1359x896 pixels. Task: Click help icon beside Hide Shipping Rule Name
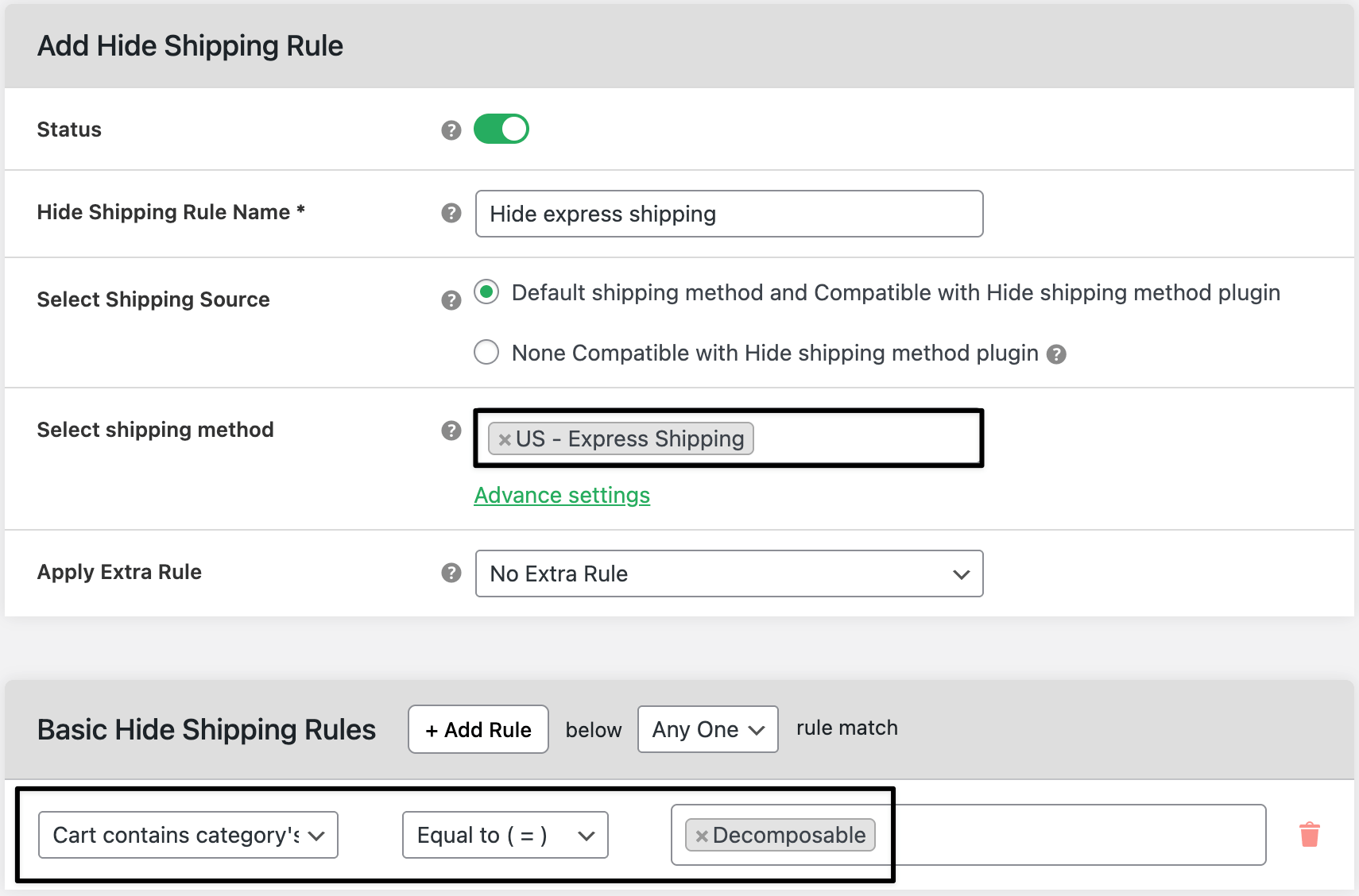(x=451, y=213)
